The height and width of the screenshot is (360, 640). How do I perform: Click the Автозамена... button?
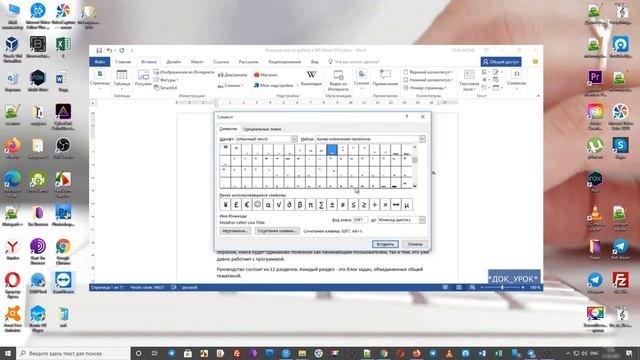pos(235,231)
